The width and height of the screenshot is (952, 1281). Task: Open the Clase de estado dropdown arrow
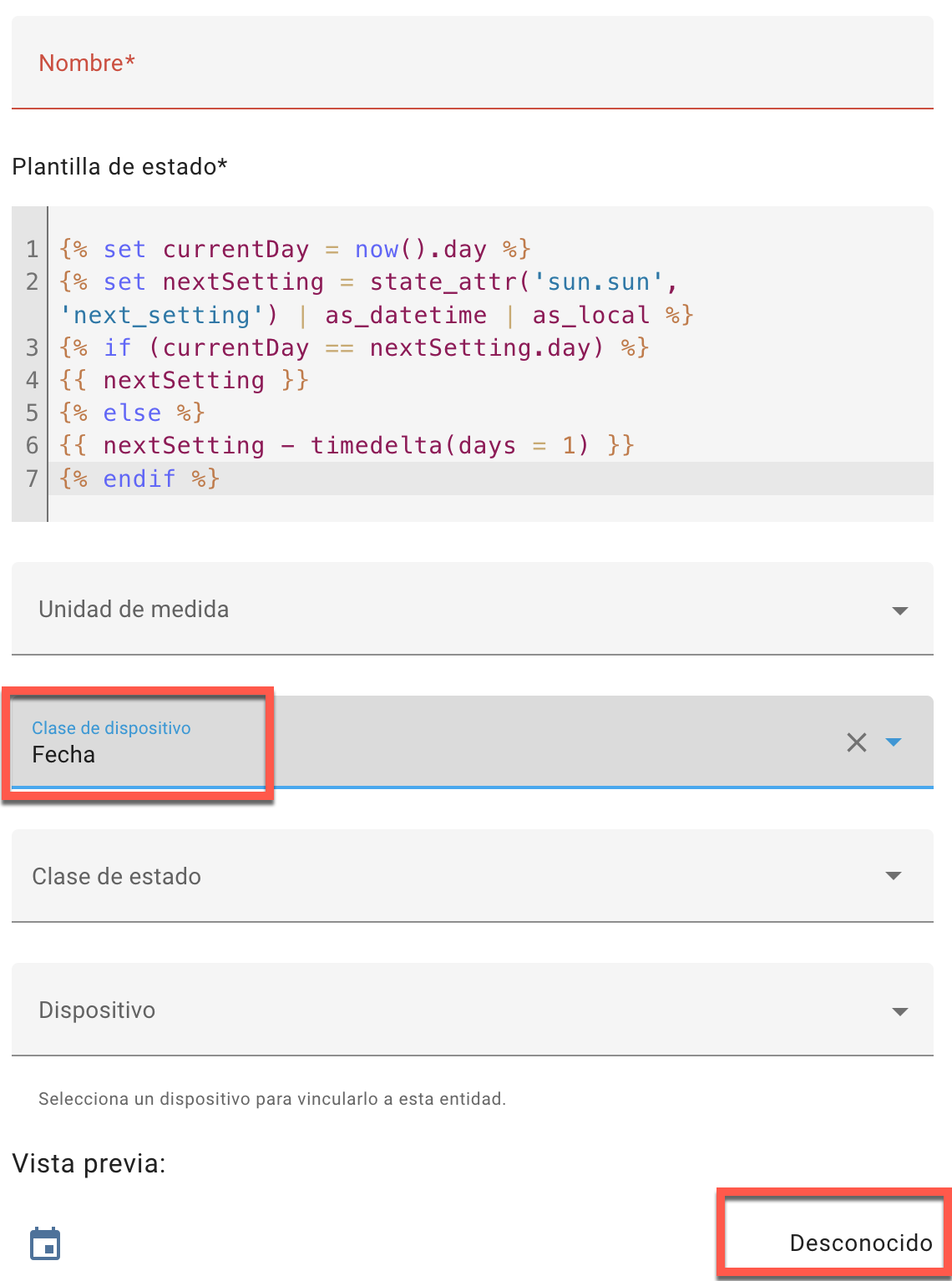pyautogui.click(x=894, y=876)
